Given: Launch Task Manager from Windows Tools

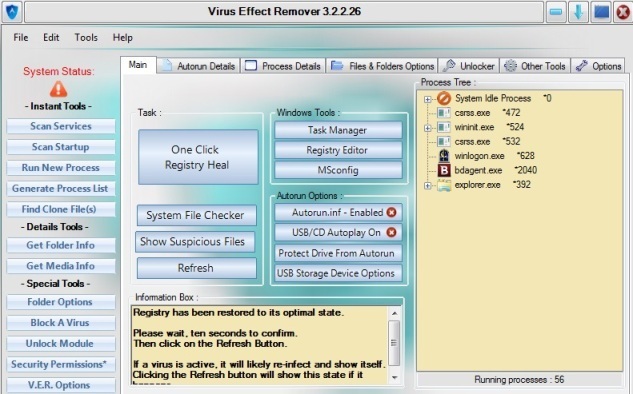Looking at the screenshot, I should point(338,130).
